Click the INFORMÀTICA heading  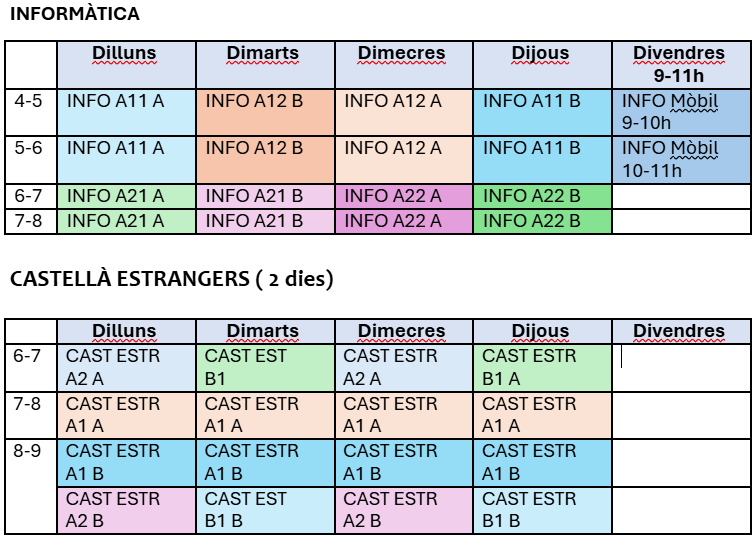click(x=75, y=15)
